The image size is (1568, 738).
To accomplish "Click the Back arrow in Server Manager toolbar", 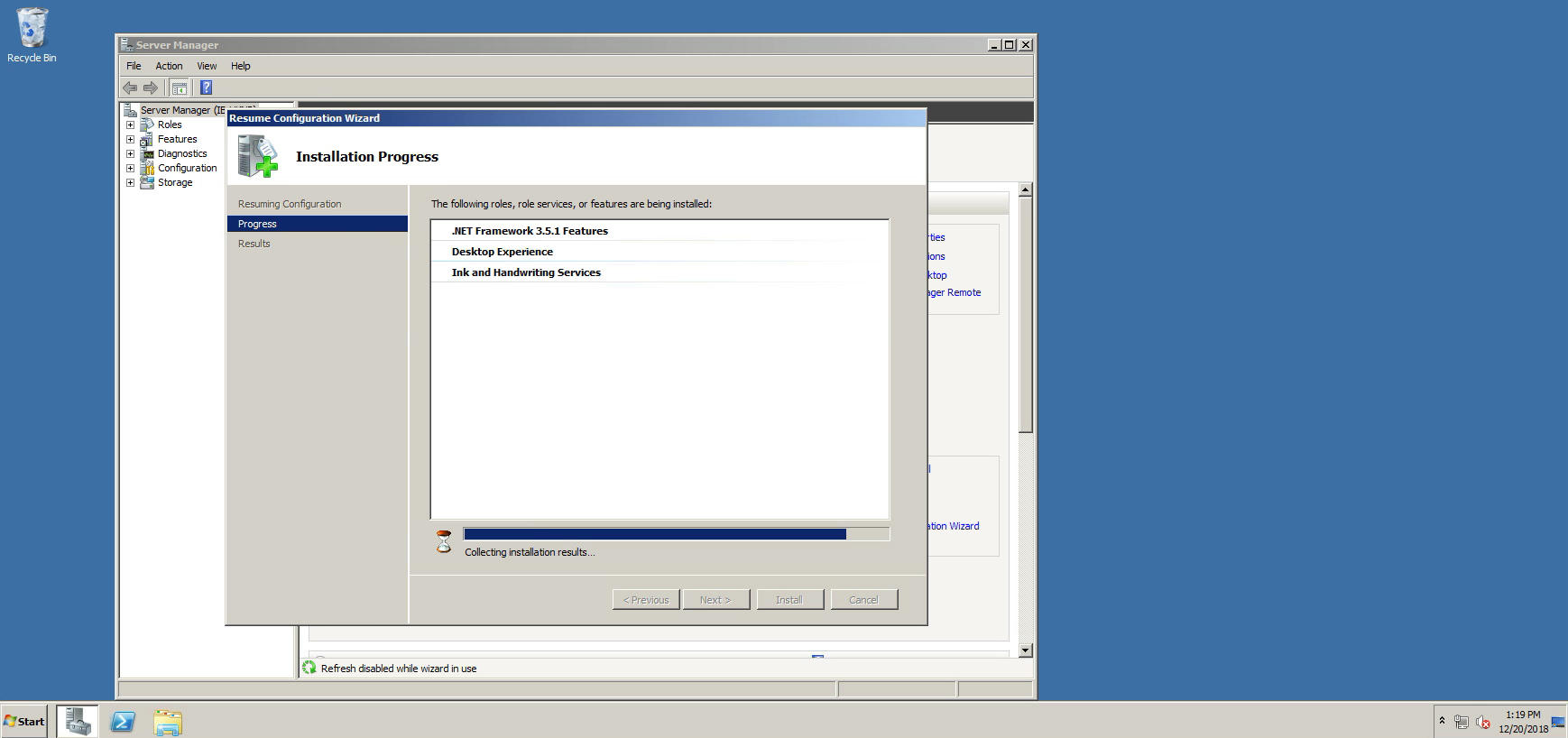I will pyautogui.click(x=130, y=88).
